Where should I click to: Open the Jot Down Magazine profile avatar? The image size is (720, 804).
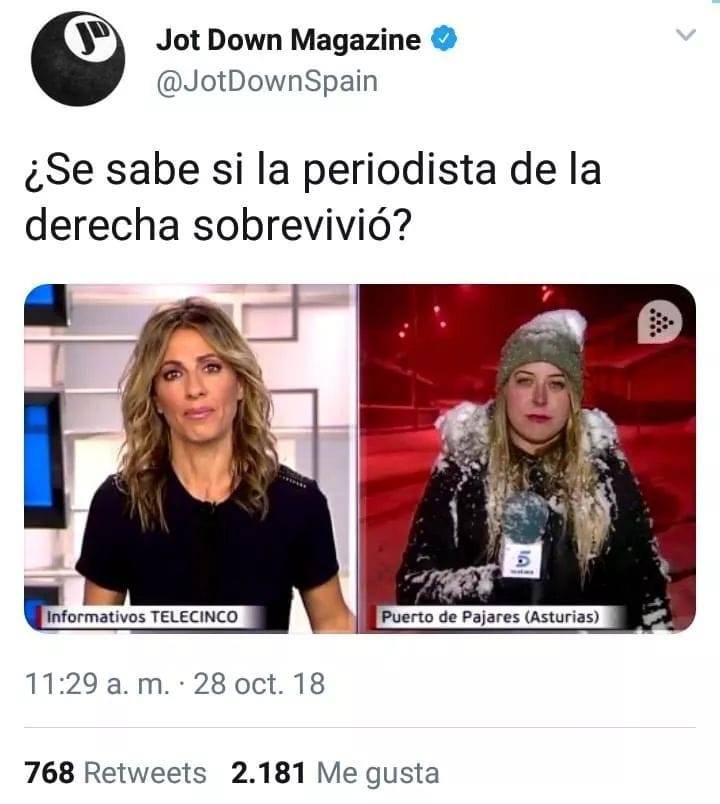click(x=78, y=58)
